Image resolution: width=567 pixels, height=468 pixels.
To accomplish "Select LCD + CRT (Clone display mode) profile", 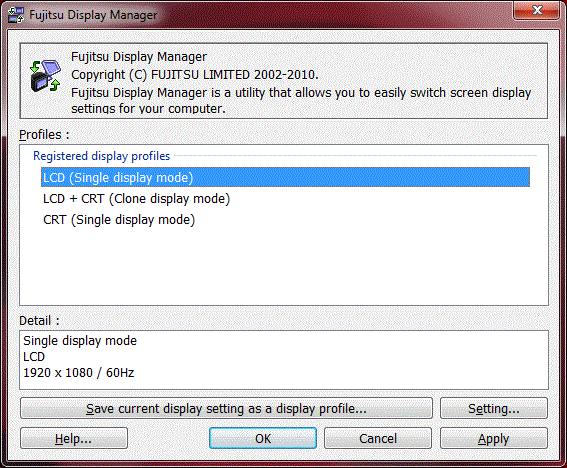I will (136, 199).
